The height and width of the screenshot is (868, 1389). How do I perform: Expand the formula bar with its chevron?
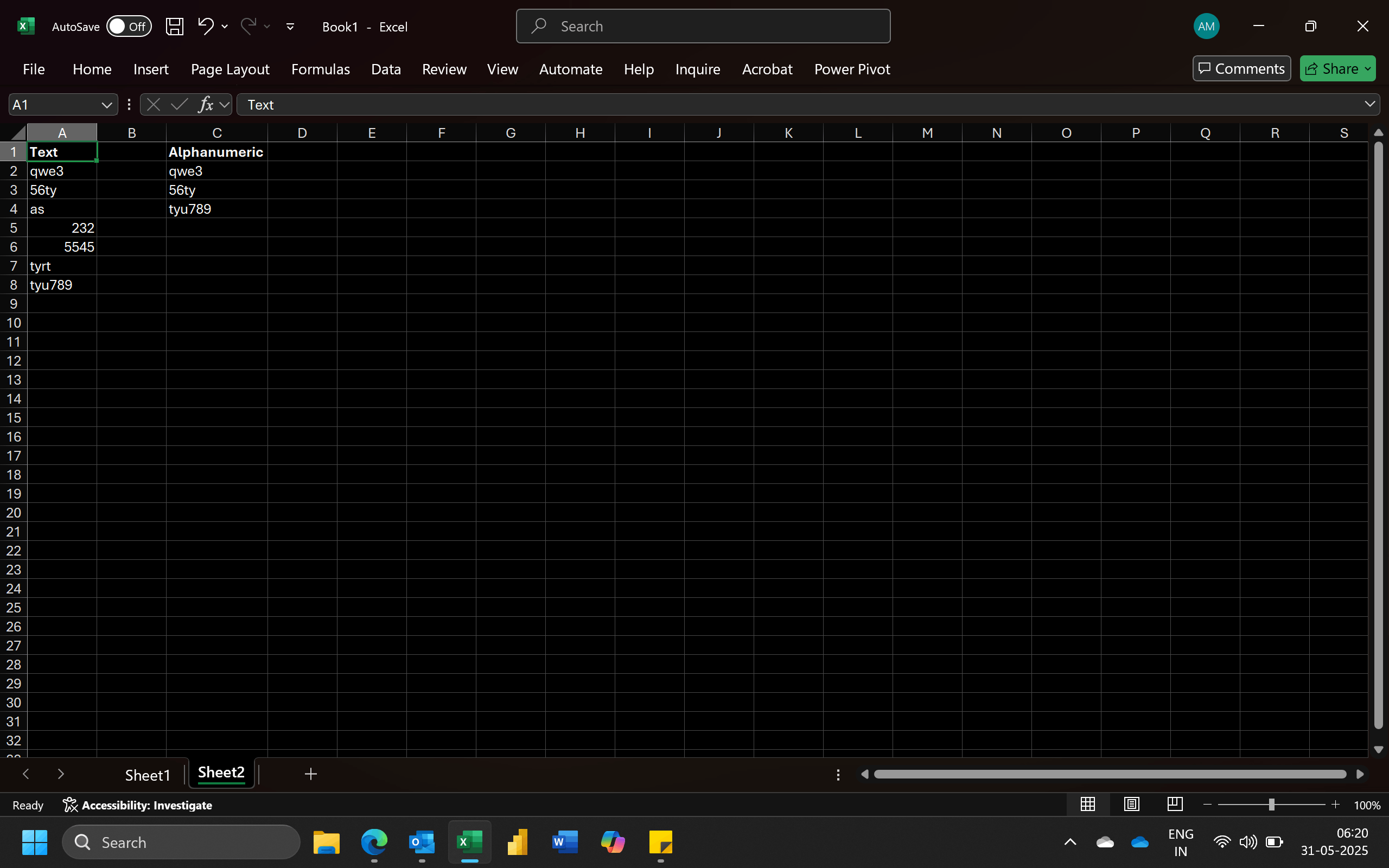coord(1370,104)
